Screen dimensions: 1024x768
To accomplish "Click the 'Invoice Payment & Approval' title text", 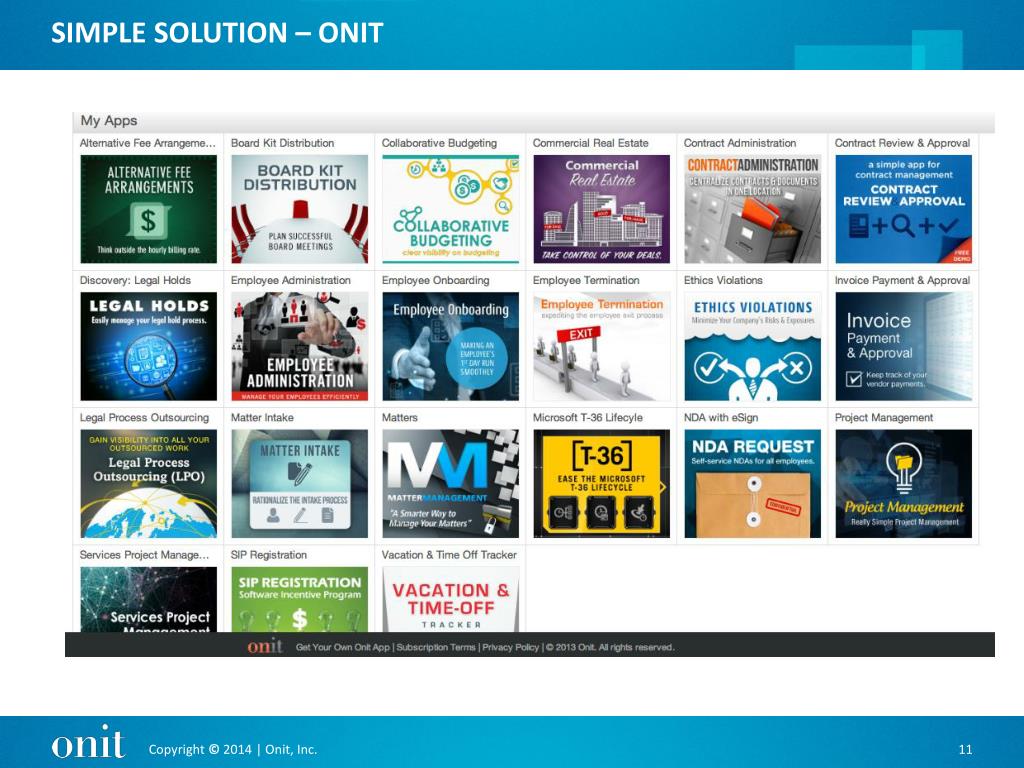I will (903, 280).
